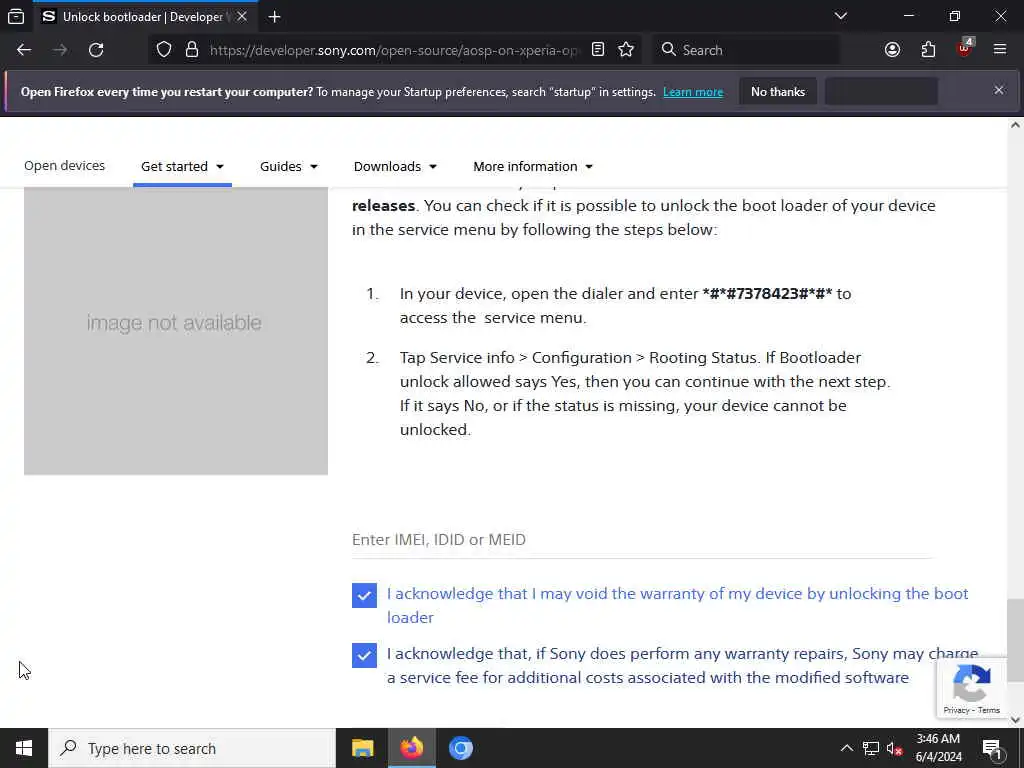This screenshot has width=1024, height=768.
Task: Expand the Get started dropdown
Action: coord(182,167)
